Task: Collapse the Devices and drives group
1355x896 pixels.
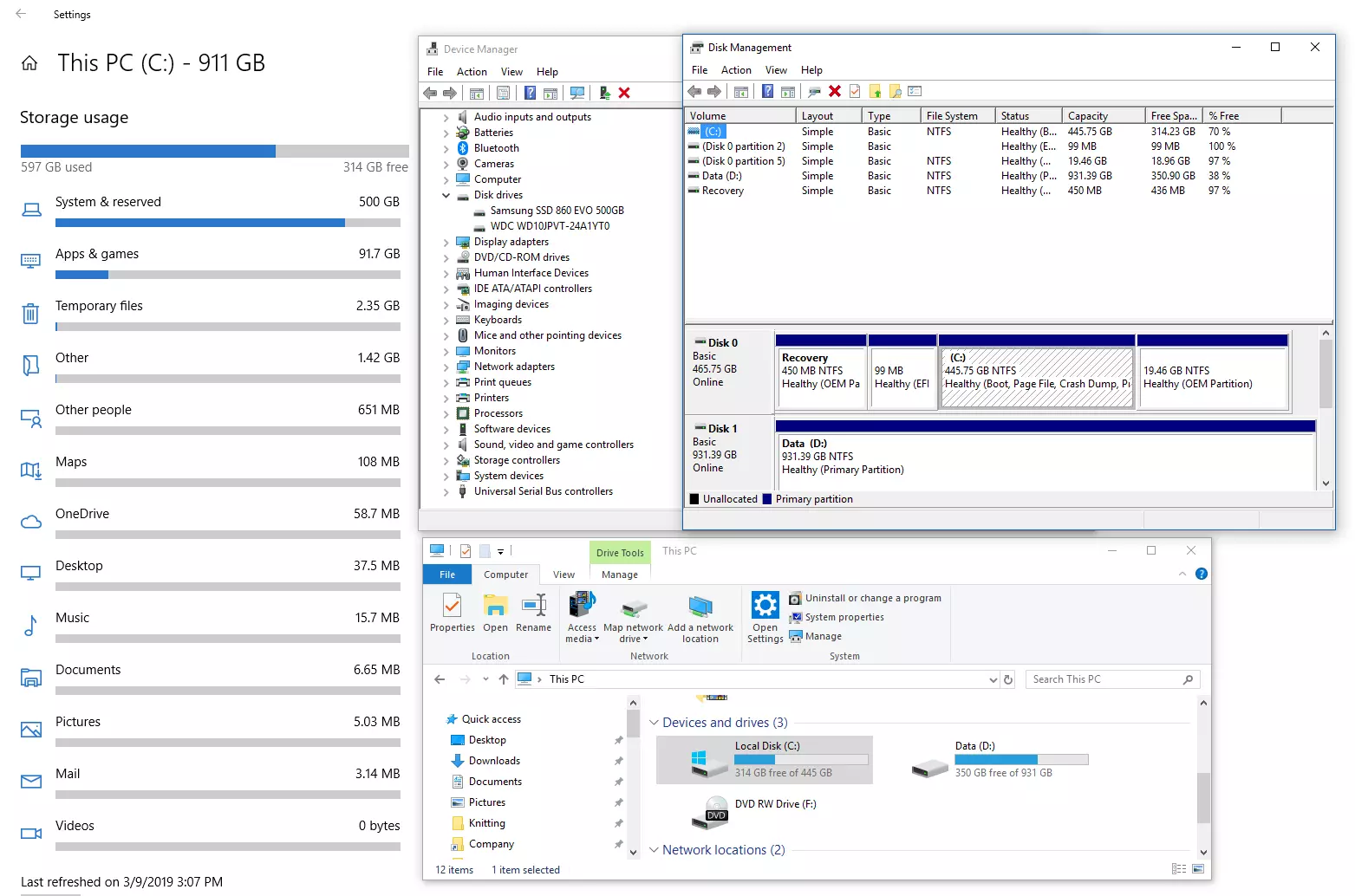Action: [655, 723]
